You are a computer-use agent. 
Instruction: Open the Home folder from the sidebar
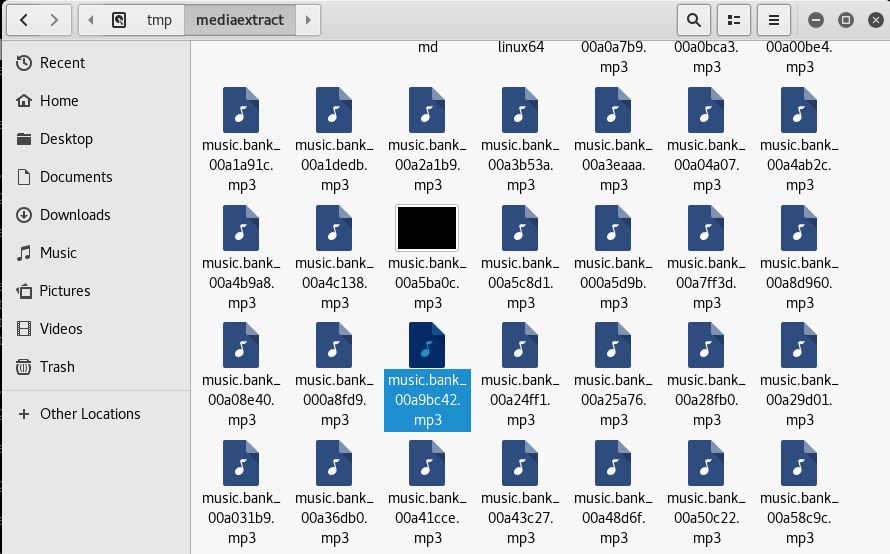point(59,101)
